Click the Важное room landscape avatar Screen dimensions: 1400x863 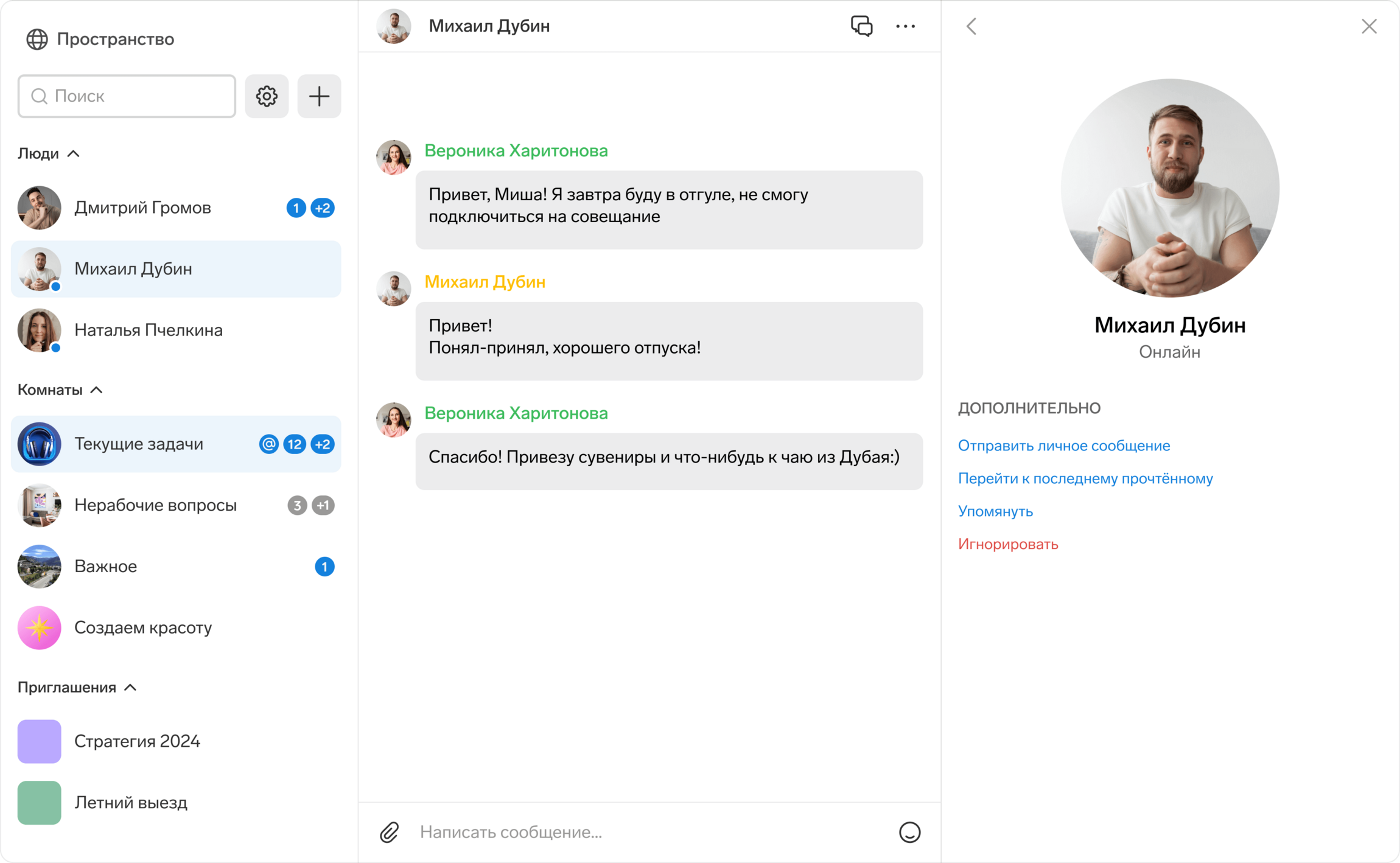(x=40, y=567)
